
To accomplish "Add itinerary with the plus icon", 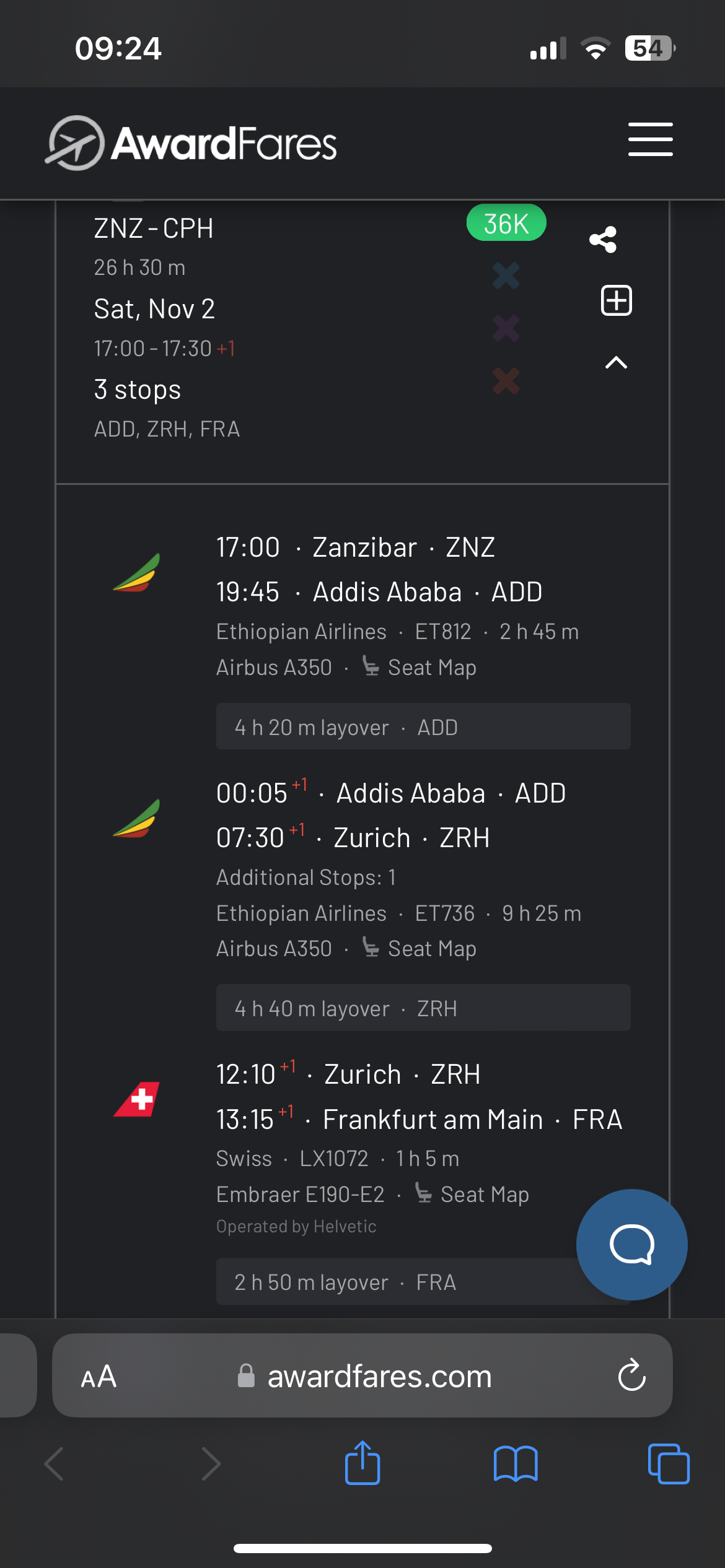I will pyautogui.click(x=616, y=301).
